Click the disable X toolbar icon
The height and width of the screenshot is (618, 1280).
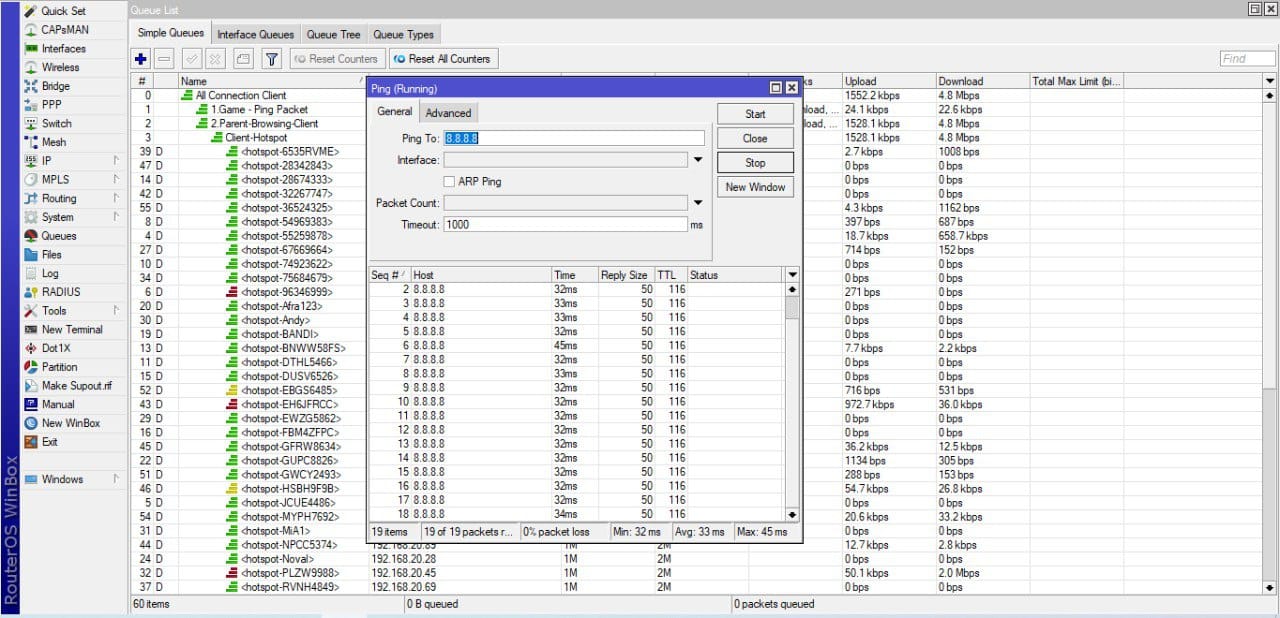pos(215,59)
